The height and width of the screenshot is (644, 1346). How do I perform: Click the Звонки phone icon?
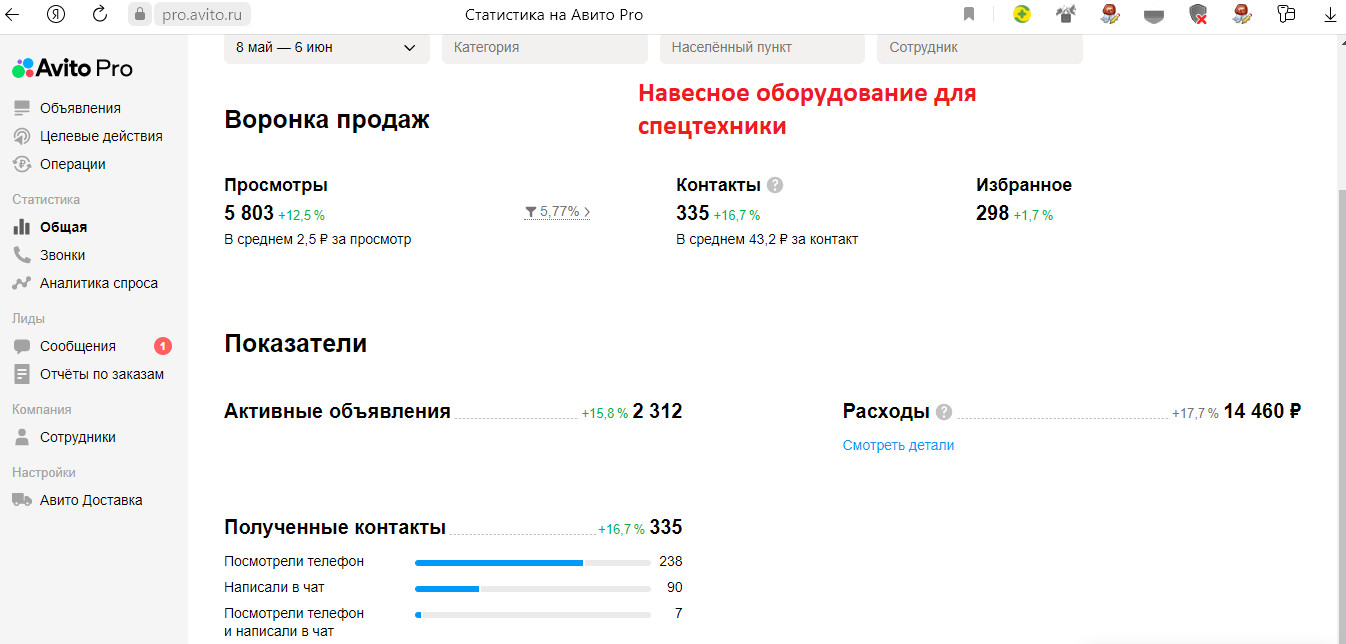21,255
